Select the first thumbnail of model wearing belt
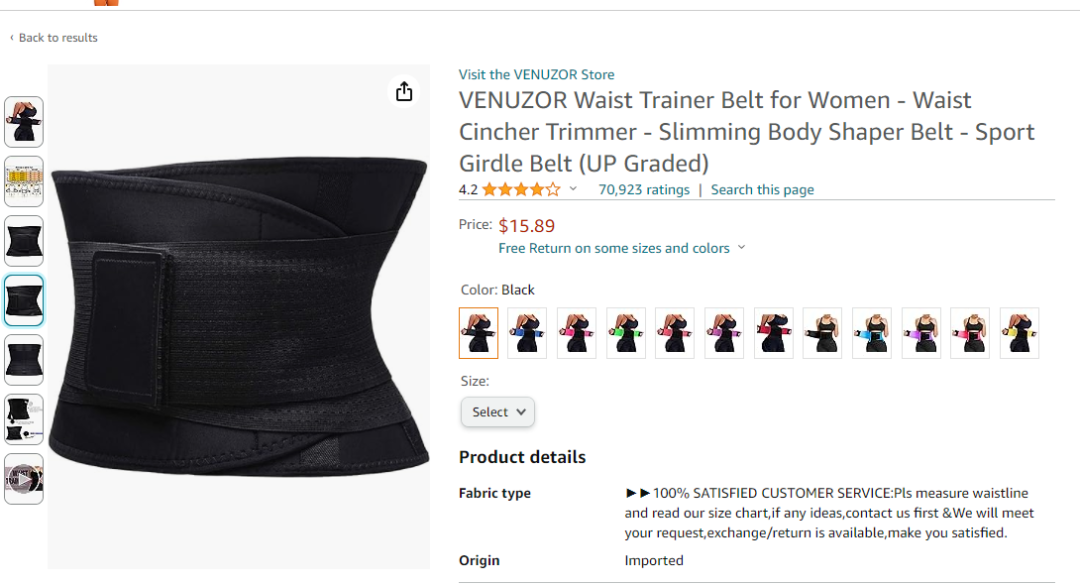 point(24,122)
